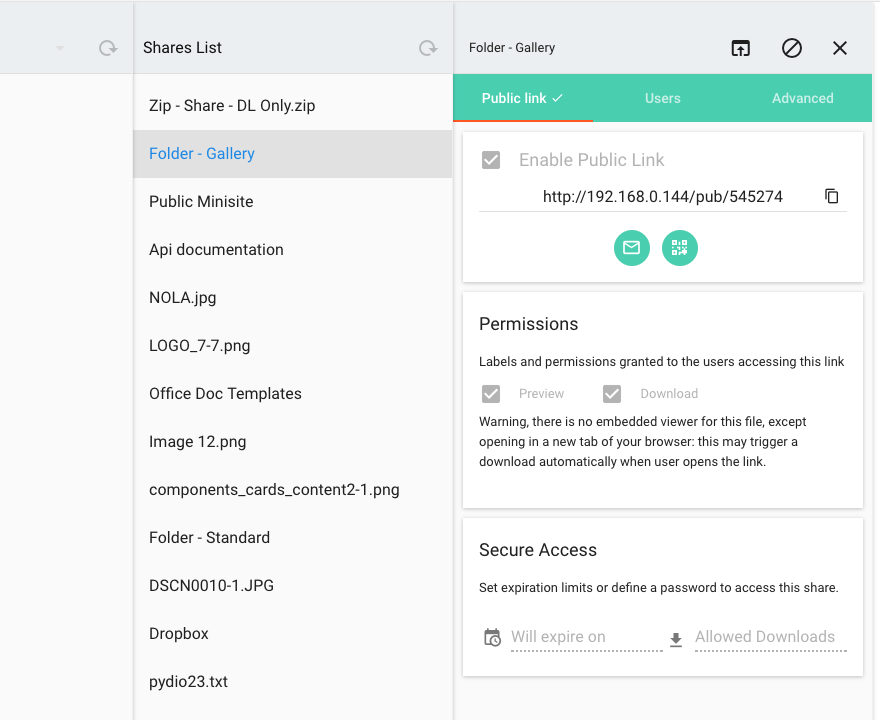Toggle the Enable Public Link checkbox
Image resolution: width=880 pixels, height=720 pixels.
[x=491, y=160]
